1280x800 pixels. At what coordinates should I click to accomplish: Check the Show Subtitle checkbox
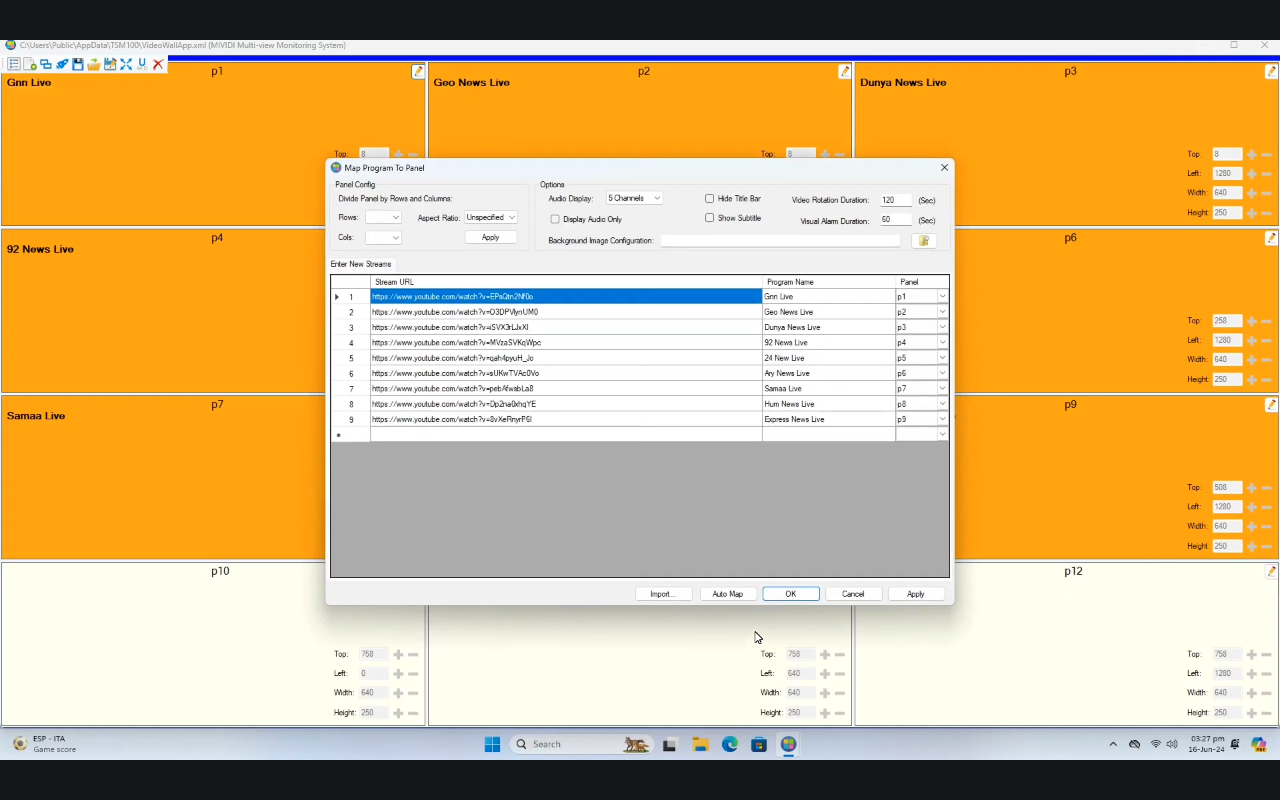pyautogui.click(x=709, y=217)
